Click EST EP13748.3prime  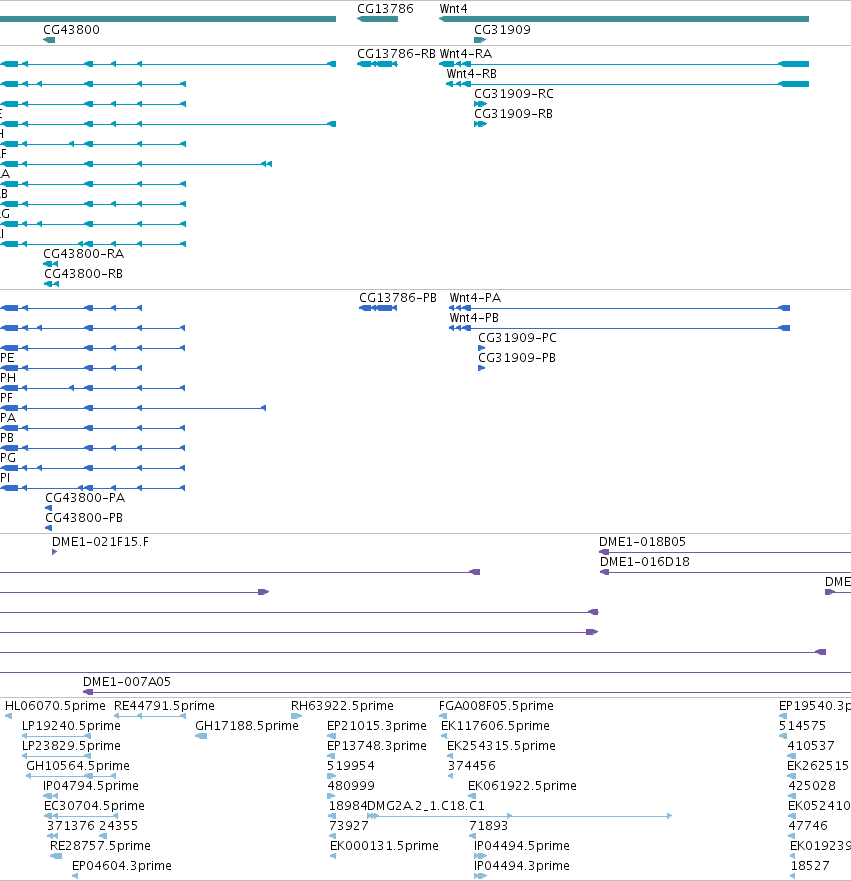click(x=377, y=746)
